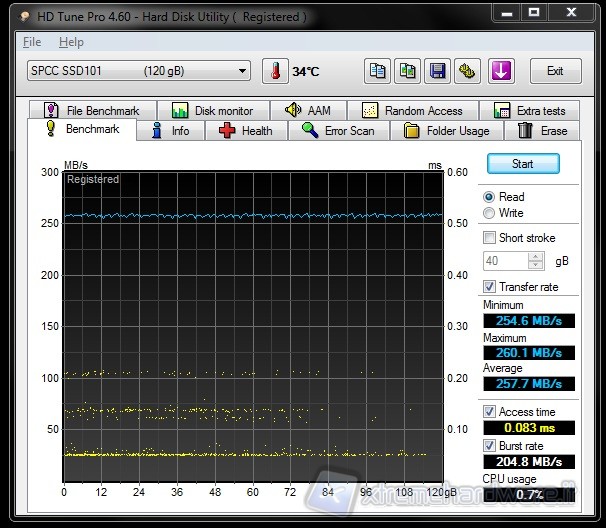This screenshot has width=606, height=528.
Task: Click the purple down-arrow icon
Action: [x=501, y=71]
